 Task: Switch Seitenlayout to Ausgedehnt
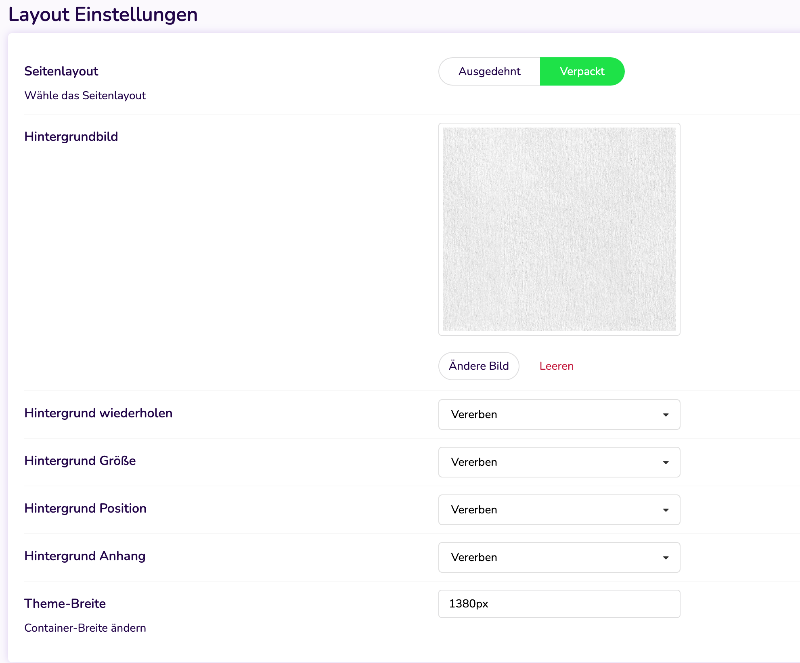489,71
